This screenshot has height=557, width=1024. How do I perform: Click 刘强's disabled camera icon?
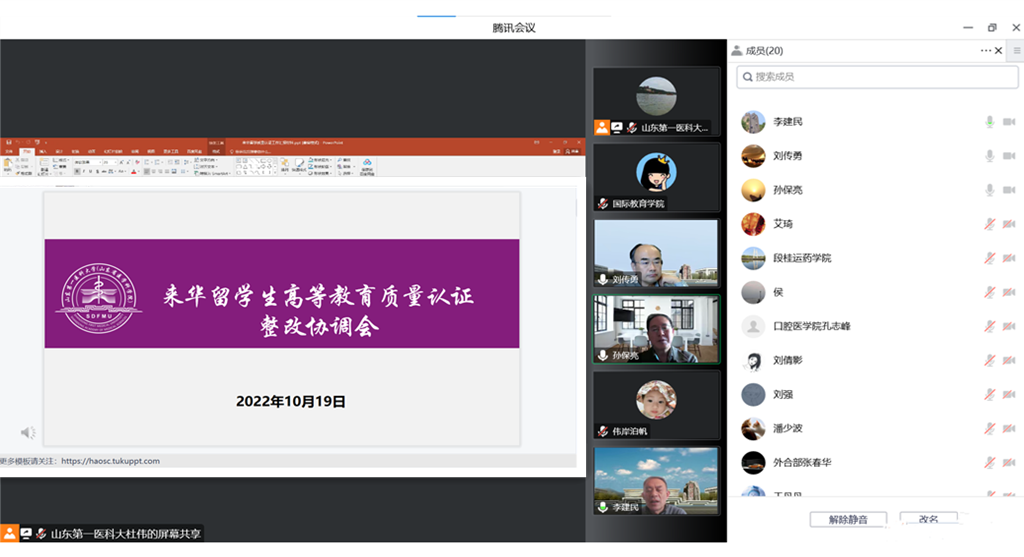(x=1009, y=394)
